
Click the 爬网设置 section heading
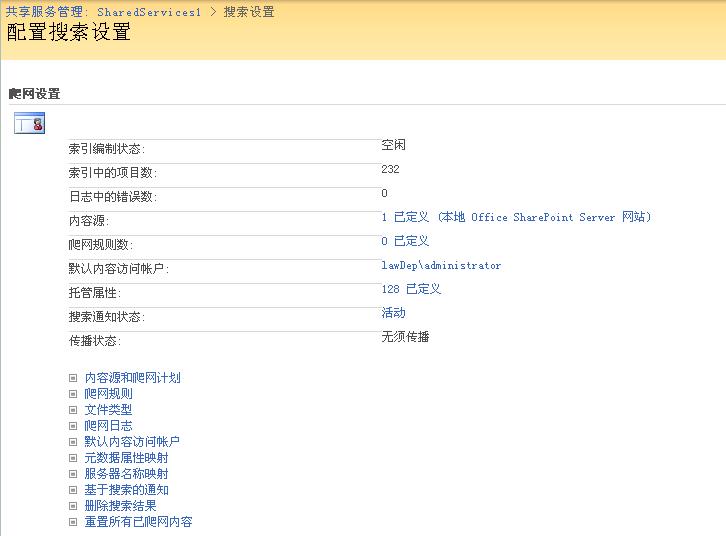34,94
